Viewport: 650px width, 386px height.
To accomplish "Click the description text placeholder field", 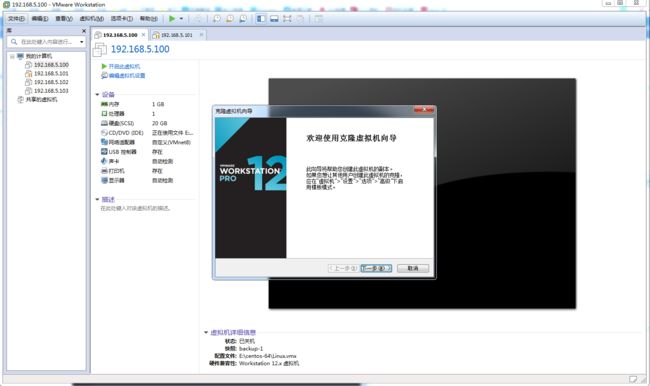I will (x=136, y=208).
